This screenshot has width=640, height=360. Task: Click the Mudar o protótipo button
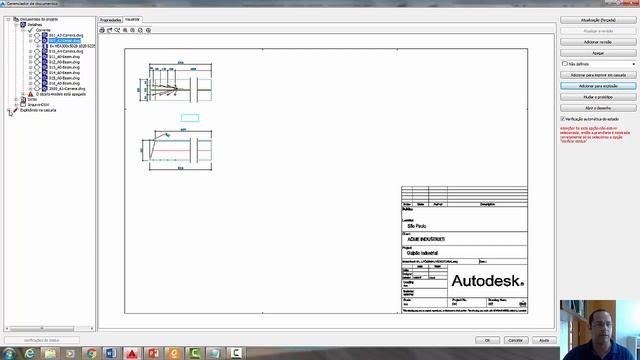coord(598,97)
